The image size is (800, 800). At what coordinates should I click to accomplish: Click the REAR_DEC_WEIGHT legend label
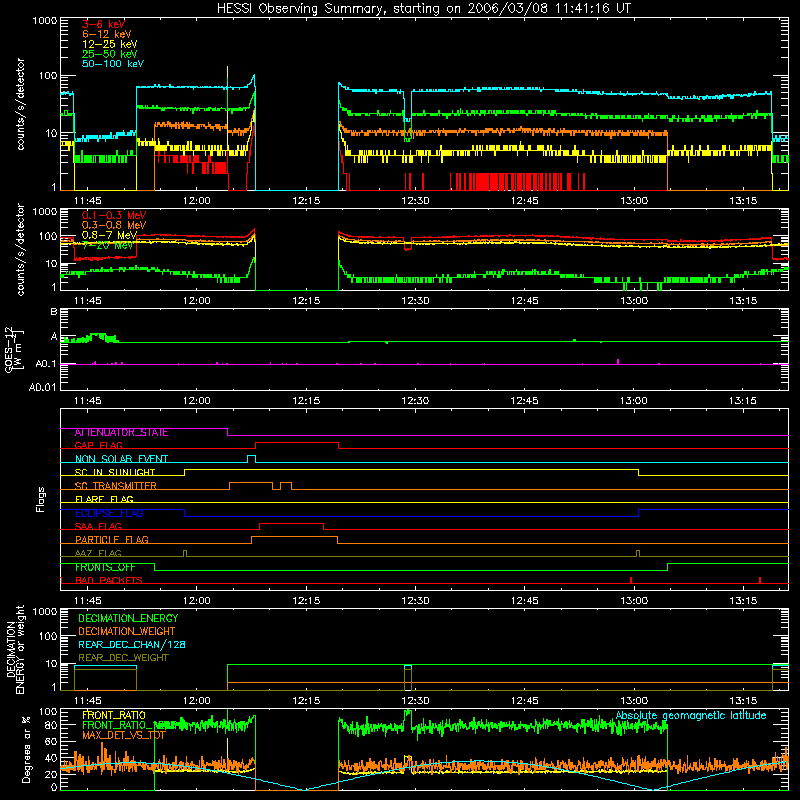(123, 658)
